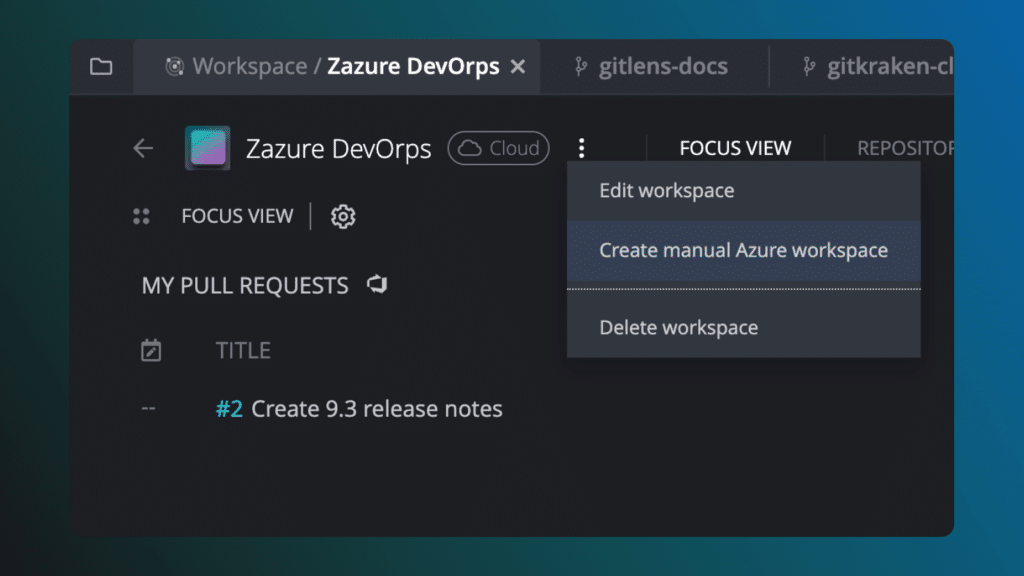Viewport: 1024px width, 576px height.
Task: Choose Create manual Azure workspace
Action: pos(743,250)
